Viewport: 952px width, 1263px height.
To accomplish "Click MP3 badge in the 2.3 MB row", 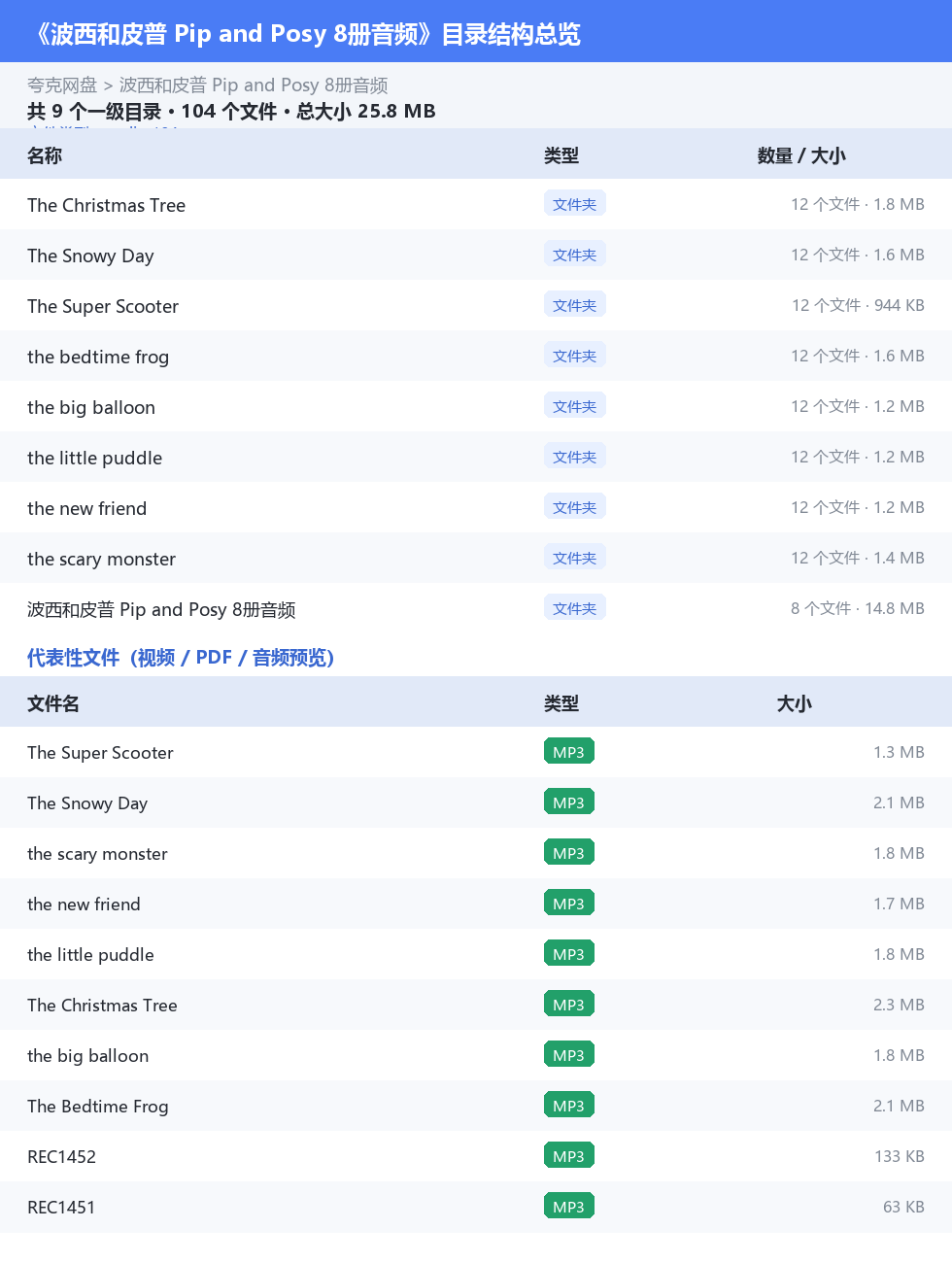I will tap(569, 1004).
